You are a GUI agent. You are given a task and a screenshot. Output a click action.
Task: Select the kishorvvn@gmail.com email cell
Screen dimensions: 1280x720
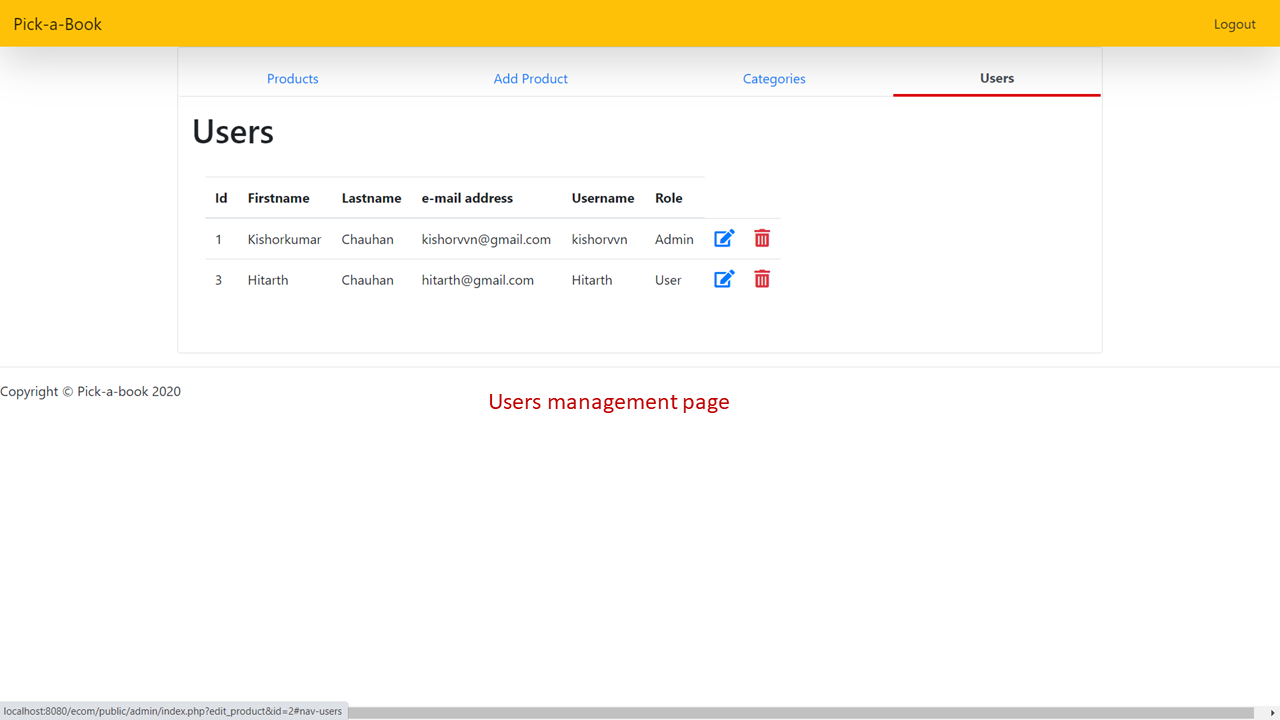[486, 239]
